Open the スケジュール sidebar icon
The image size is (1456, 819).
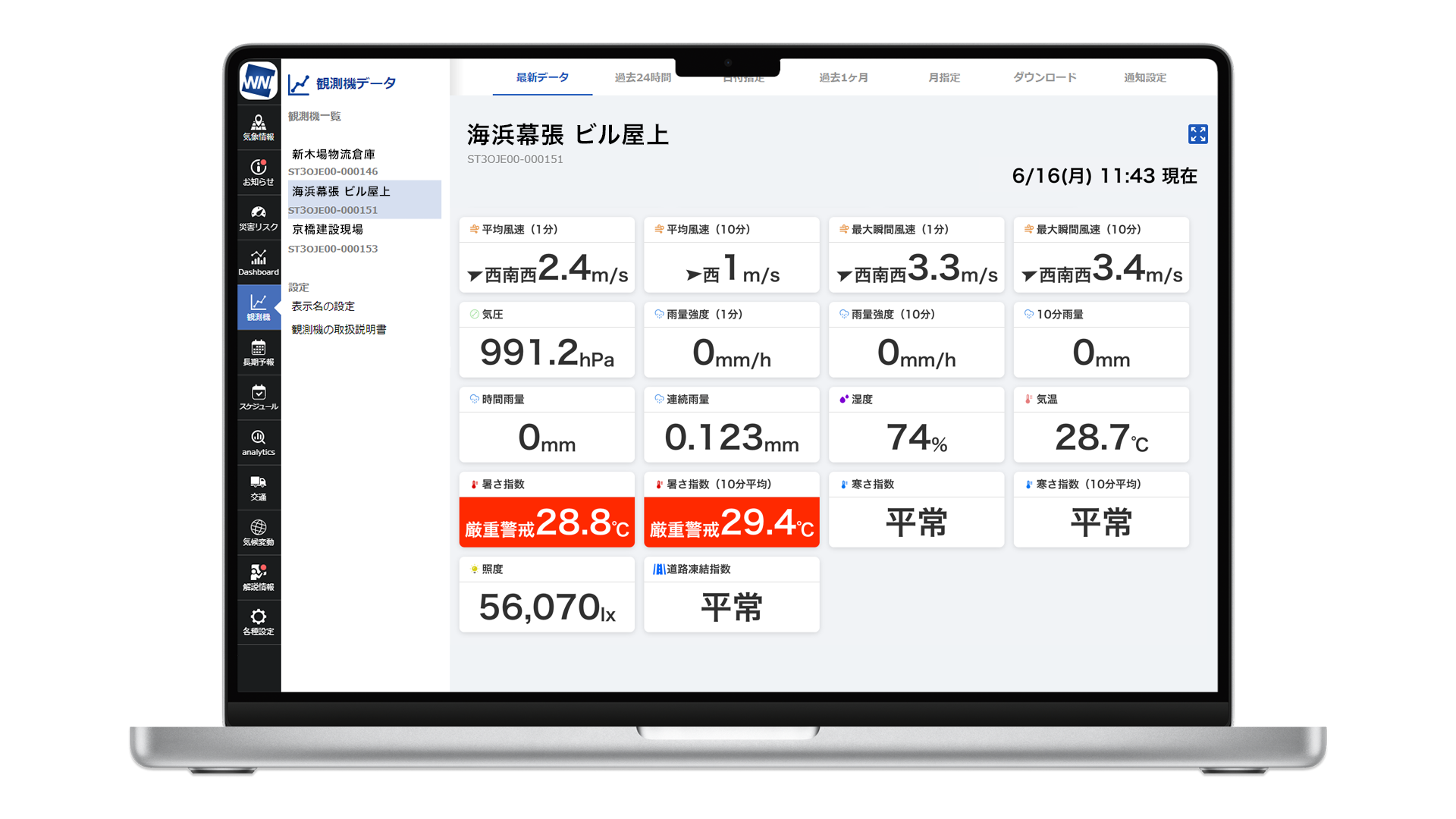tap(259, 397)
